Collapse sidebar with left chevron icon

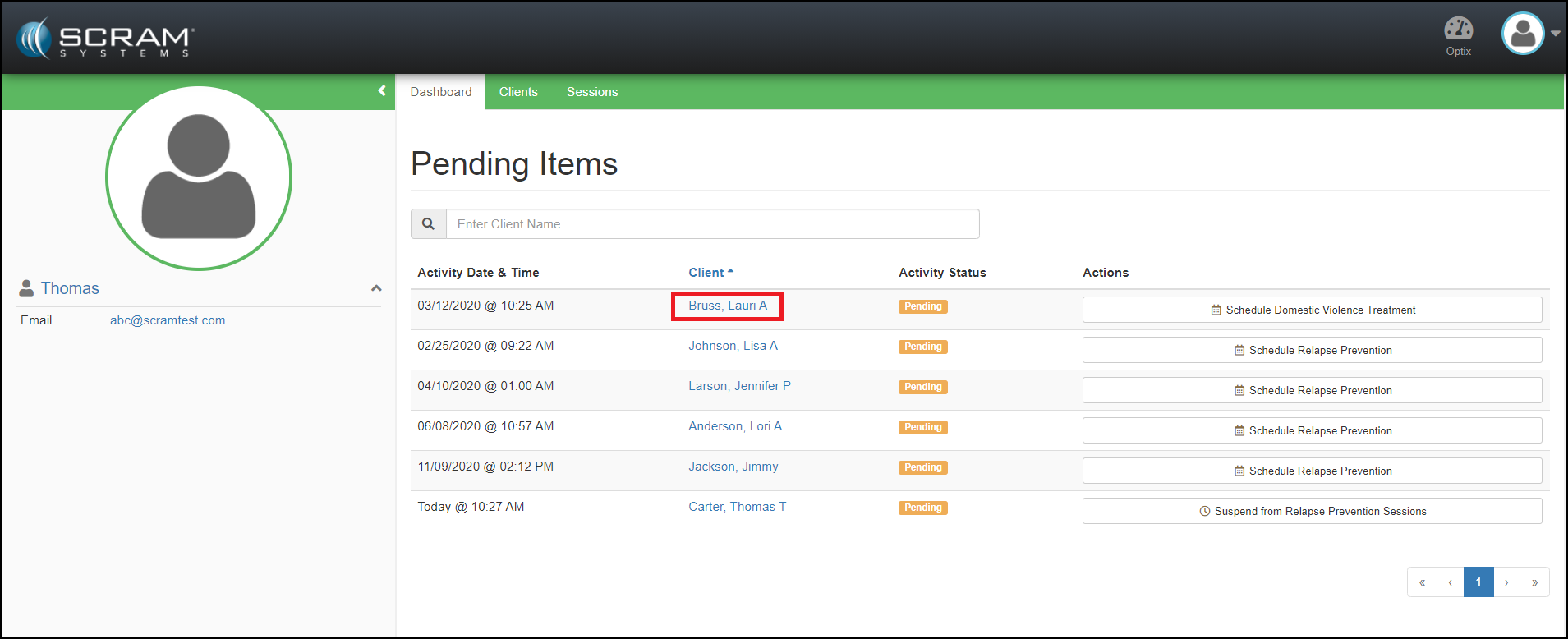(x=382, y=91)
